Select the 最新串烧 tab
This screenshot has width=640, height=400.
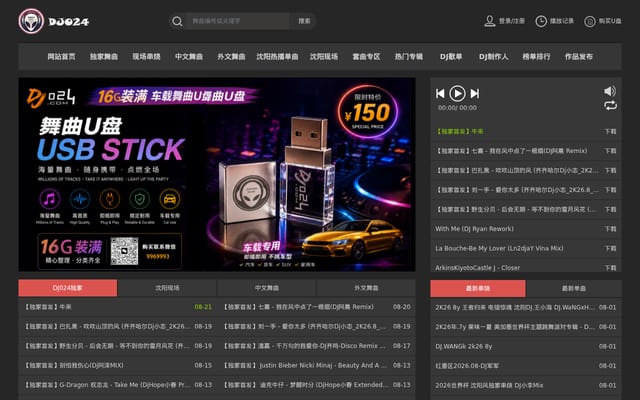point(478,289)
